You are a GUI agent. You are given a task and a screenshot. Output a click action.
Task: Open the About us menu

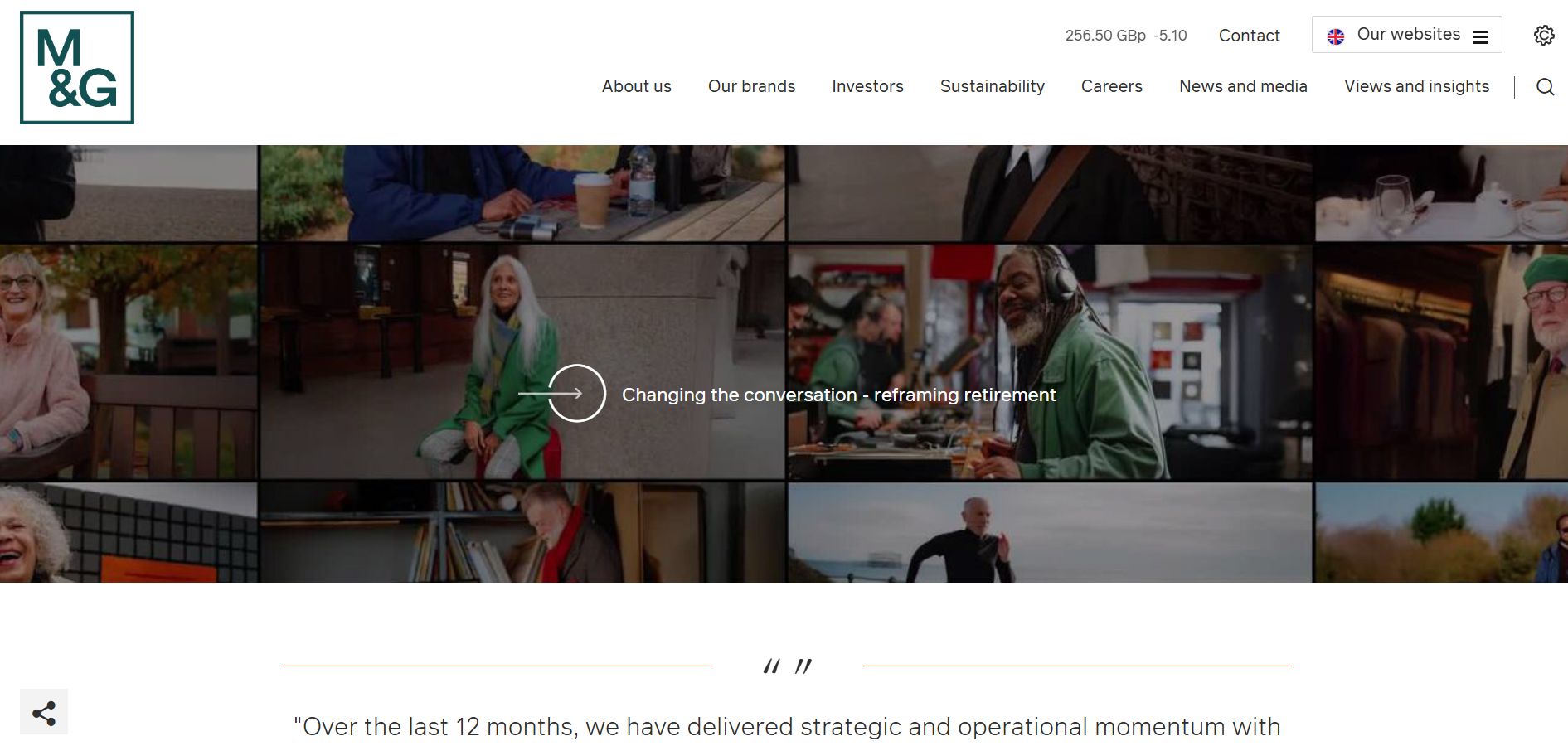click(x=637, y=86)
